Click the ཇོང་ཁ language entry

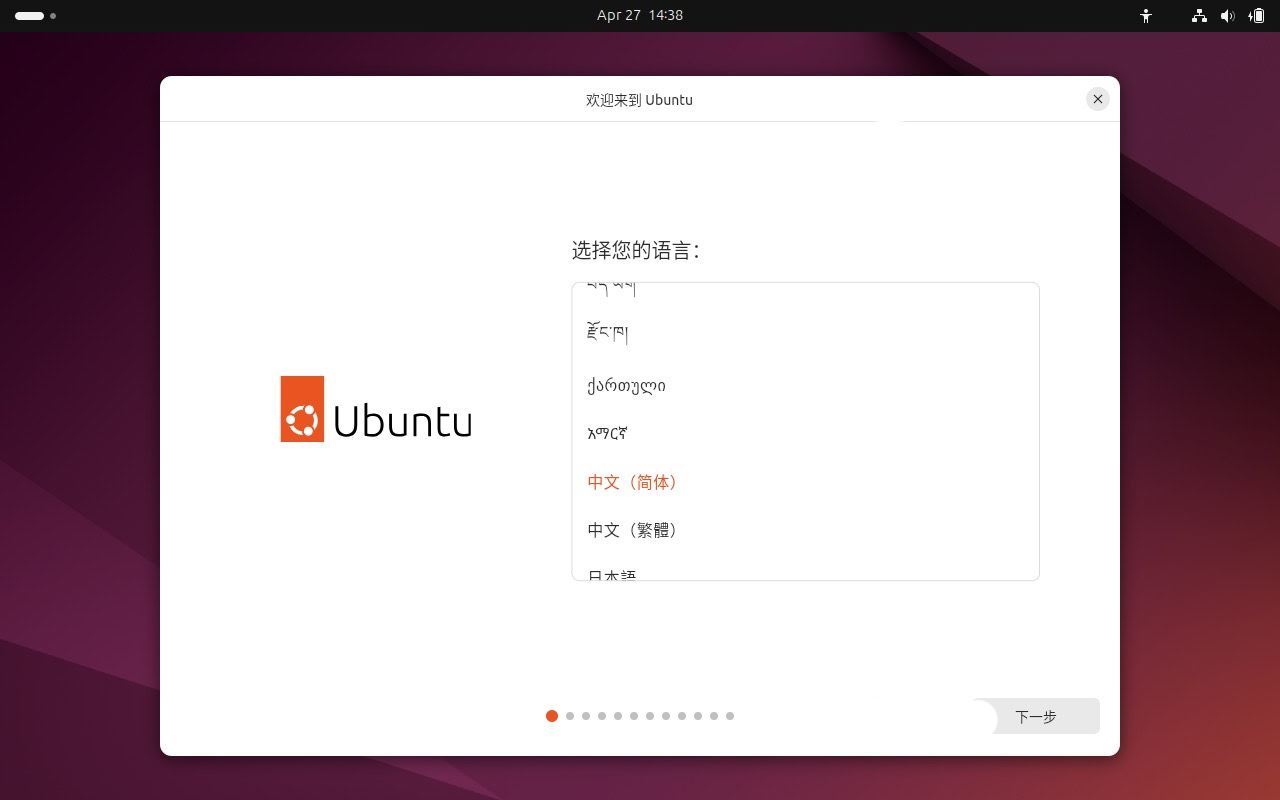606,332
